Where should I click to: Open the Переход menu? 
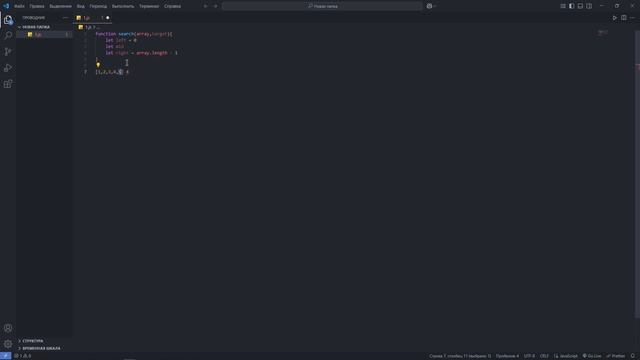tap(98, 6)
